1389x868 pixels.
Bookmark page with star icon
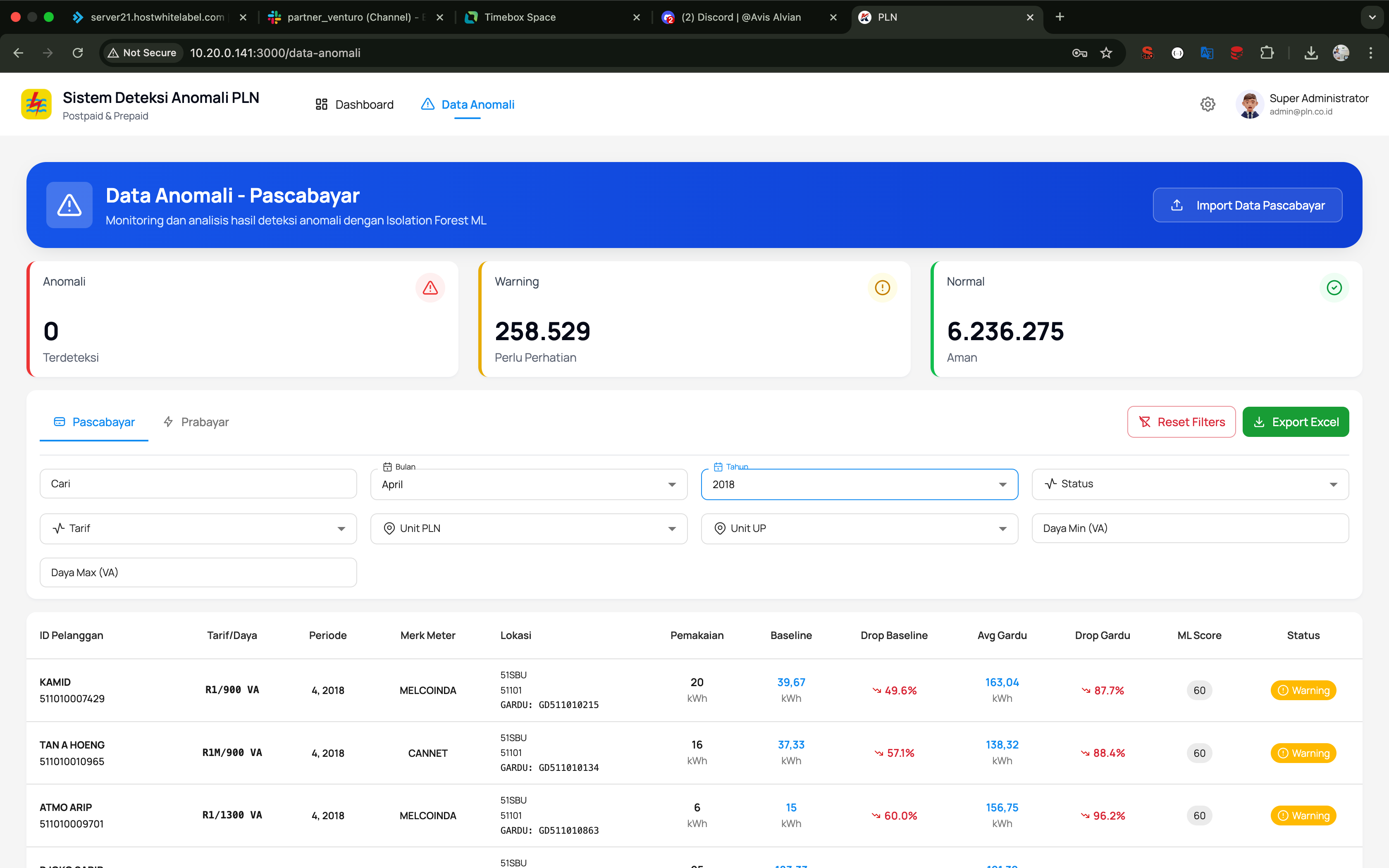(1106, 53)
